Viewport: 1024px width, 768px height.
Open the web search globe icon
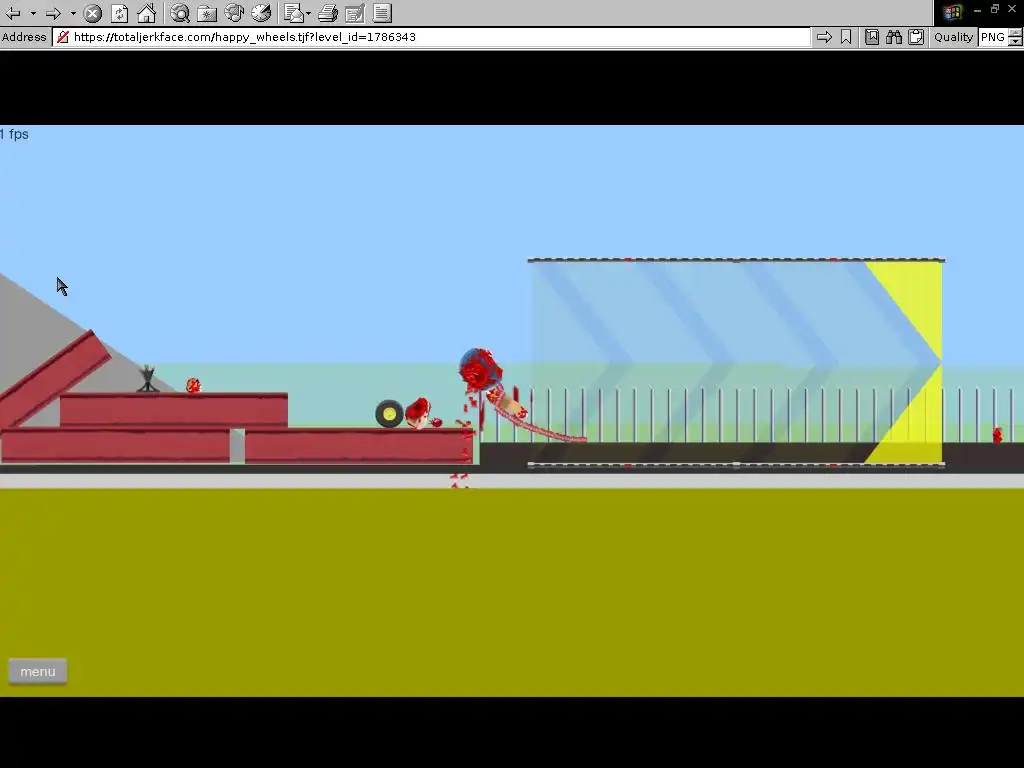click(180, 13)
